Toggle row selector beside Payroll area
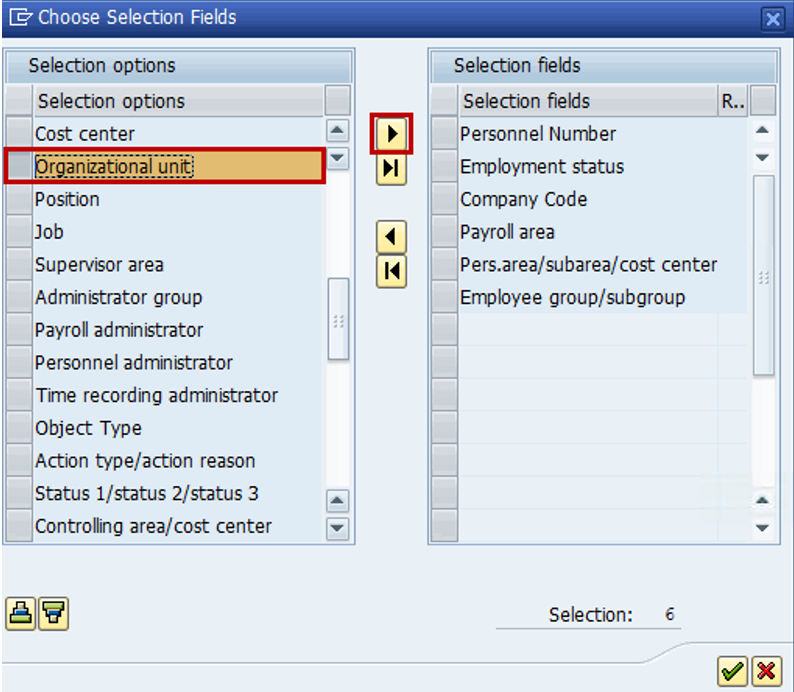Image resolution: width=794 pixels, height=692 pixels. pos(444,232)
